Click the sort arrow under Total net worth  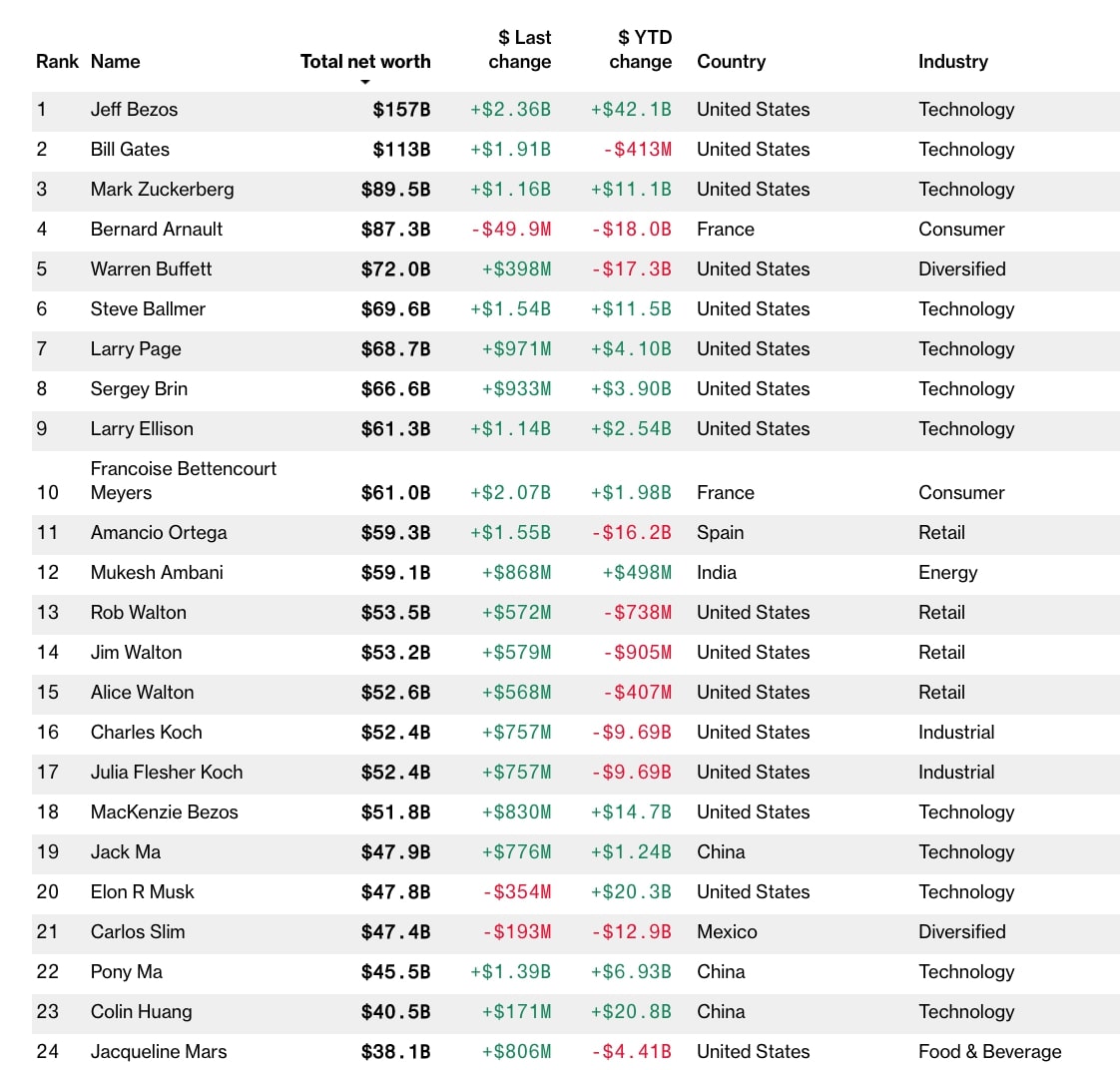coord(365,82)
